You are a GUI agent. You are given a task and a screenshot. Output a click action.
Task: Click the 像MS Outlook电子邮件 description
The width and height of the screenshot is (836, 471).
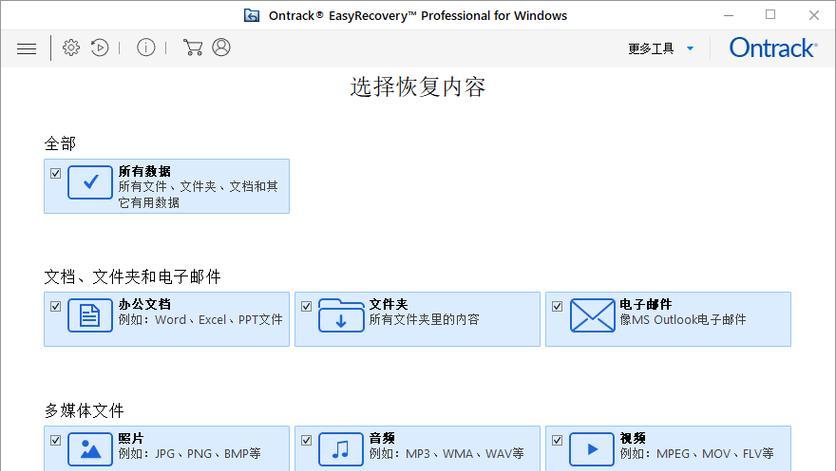click(x=683, y=320)
